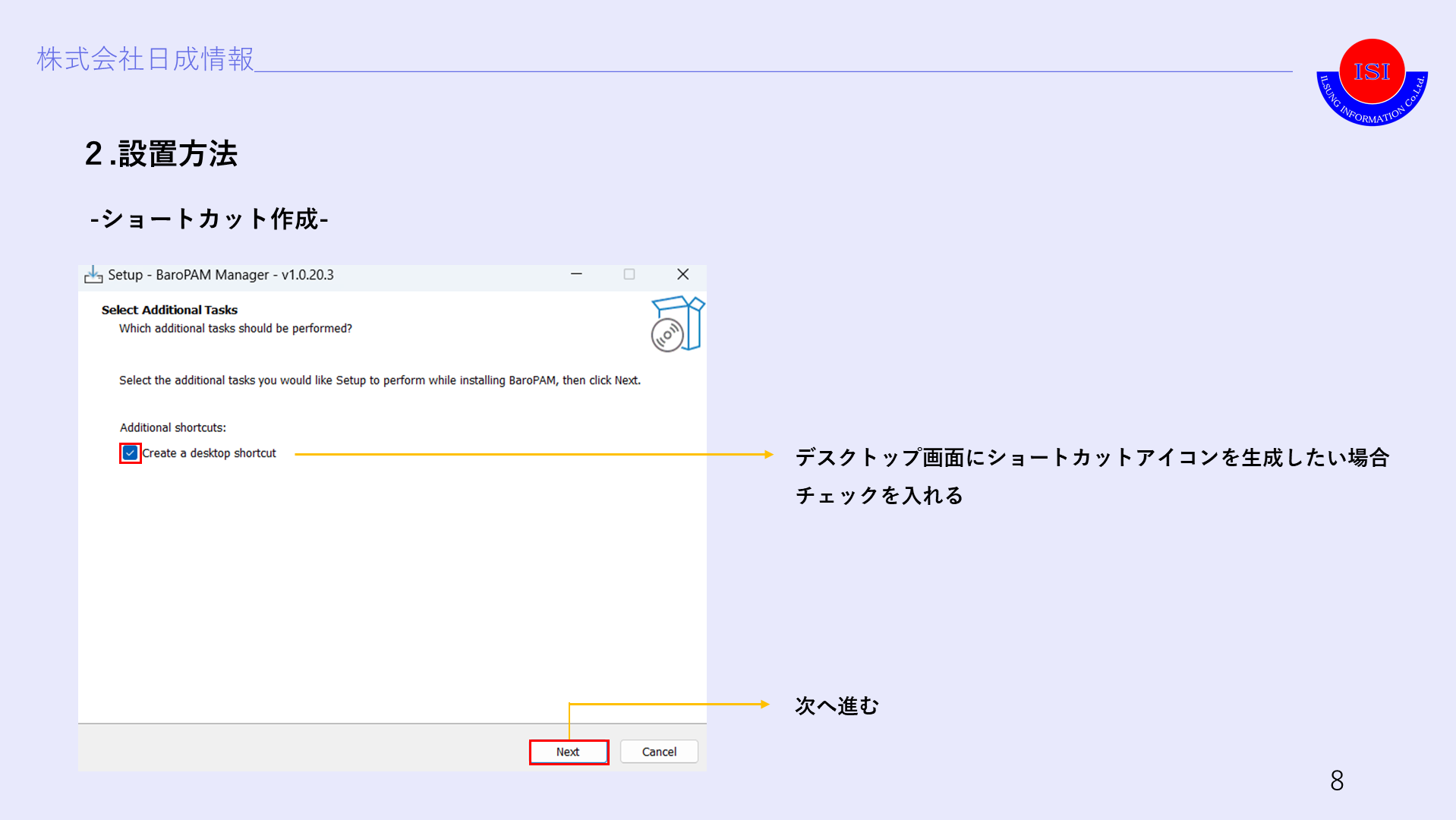The width and height of the screenshot is (1456, 820).
Task: Click the '株式会社日成情報' company name
Action: (145, 58)
